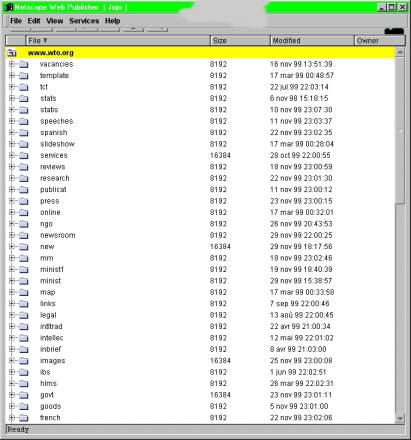Click the govt folder icon
The height and width of the screenshot is (440, 411).
click(24, 395)
